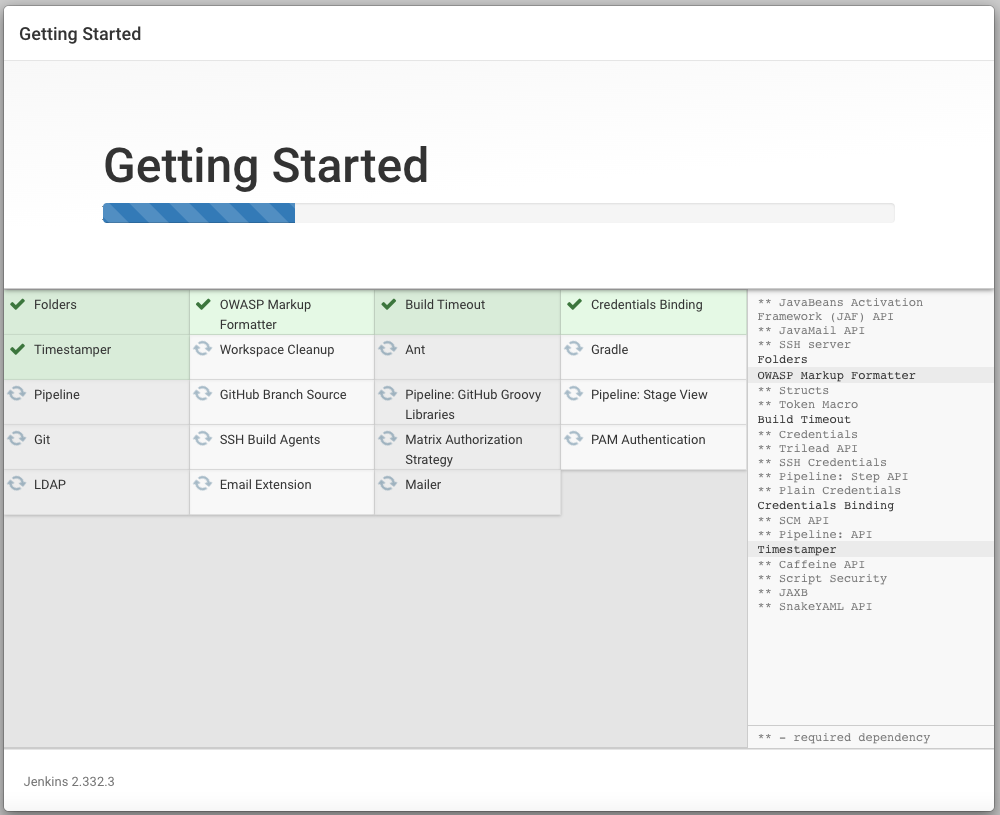This screenshot has height=815, width=1000.
Task: Click the green checkmark next to Timestamper
Action: tap(18, 349)
